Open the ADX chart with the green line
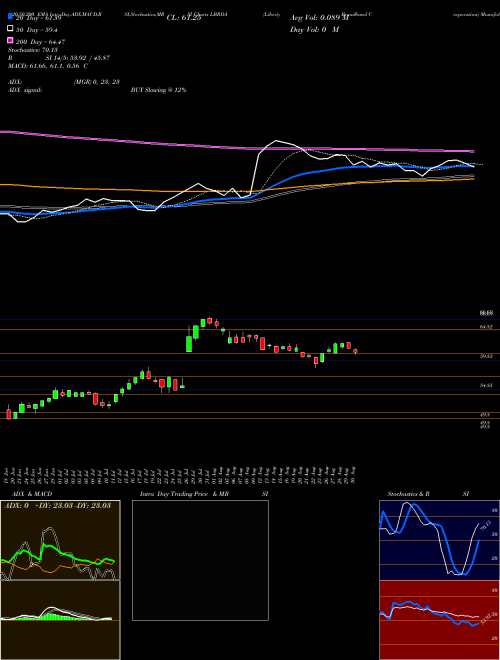Image resolution: width=500 pixels, height=660 pixels. click(x=60, y=540)
